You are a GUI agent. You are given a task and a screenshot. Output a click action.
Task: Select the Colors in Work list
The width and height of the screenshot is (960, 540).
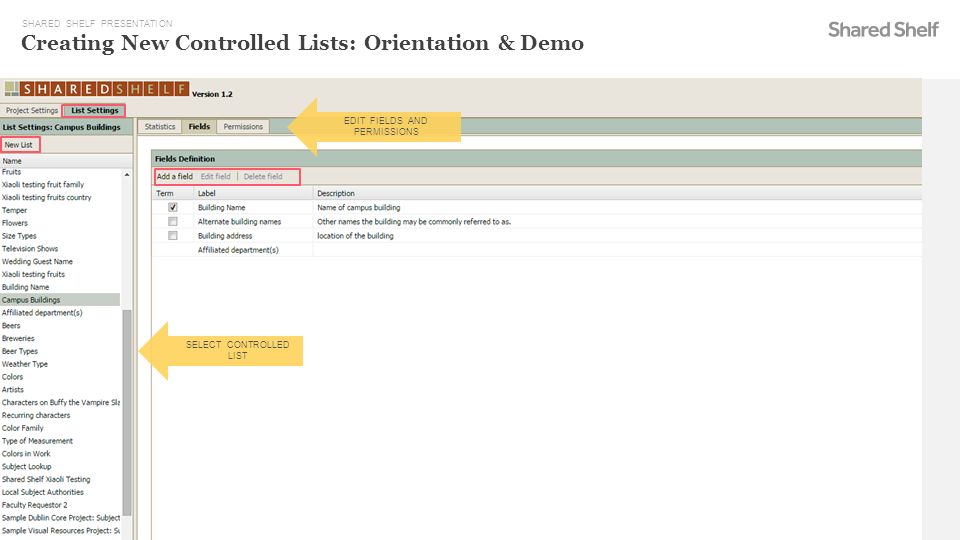(60, 454)
